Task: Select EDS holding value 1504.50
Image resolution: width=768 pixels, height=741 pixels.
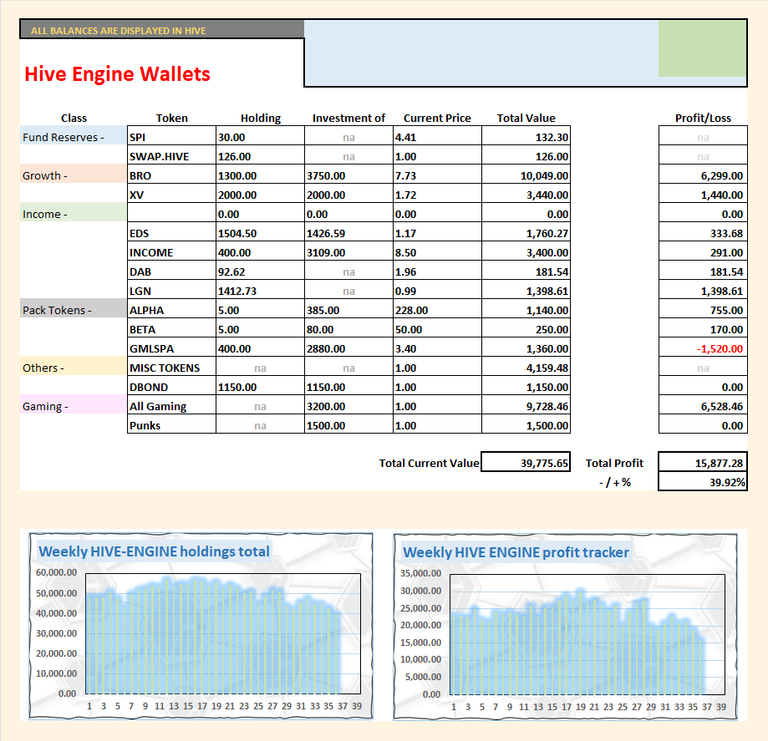Action: click(x=260, y=233)
